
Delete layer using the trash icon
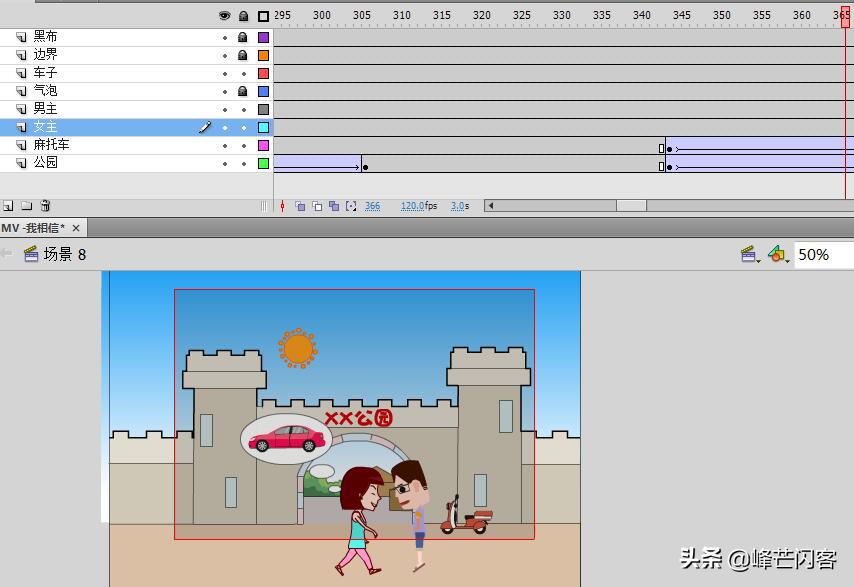45,206
